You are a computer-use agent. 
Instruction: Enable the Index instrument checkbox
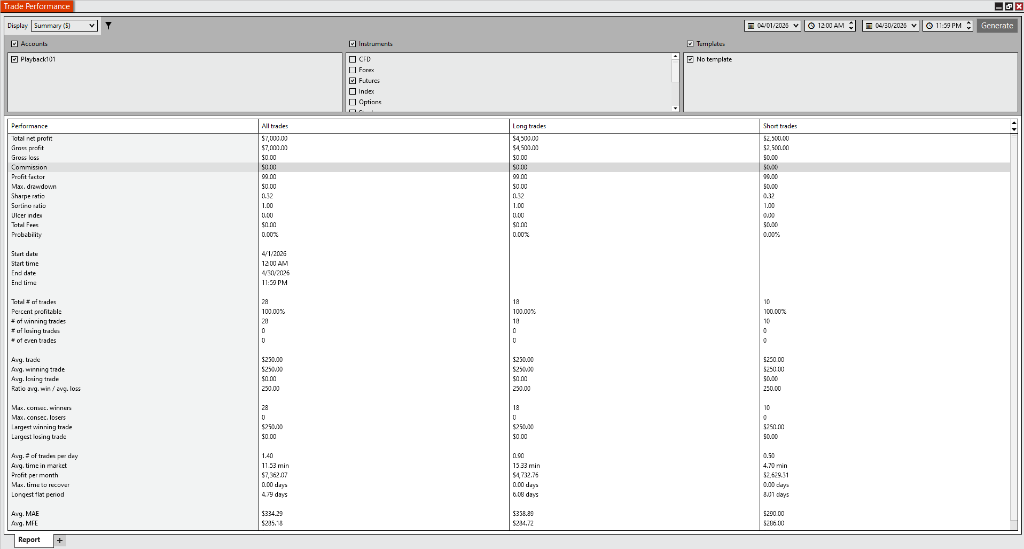pos(353,91)
